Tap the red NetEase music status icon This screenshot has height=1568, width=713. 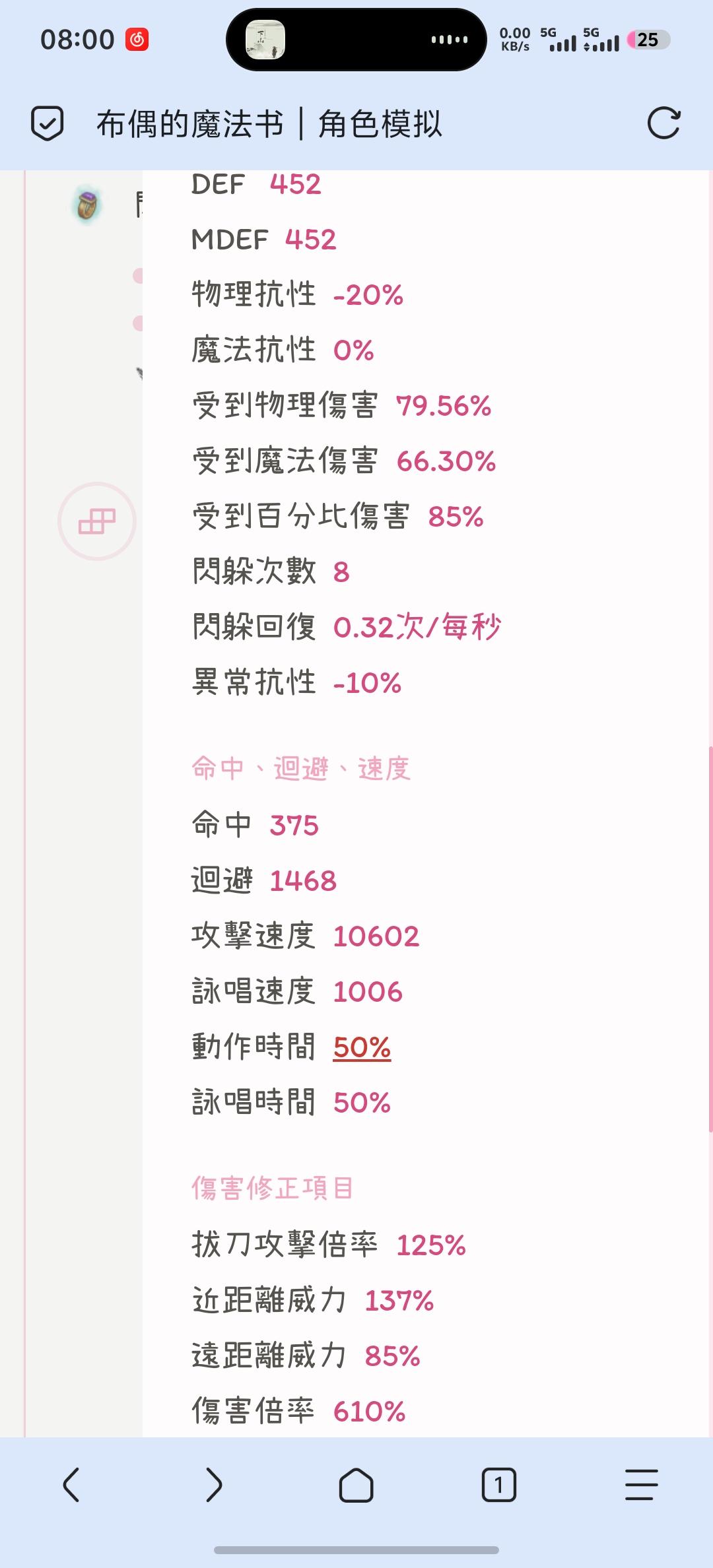click(x=137, y=40)
